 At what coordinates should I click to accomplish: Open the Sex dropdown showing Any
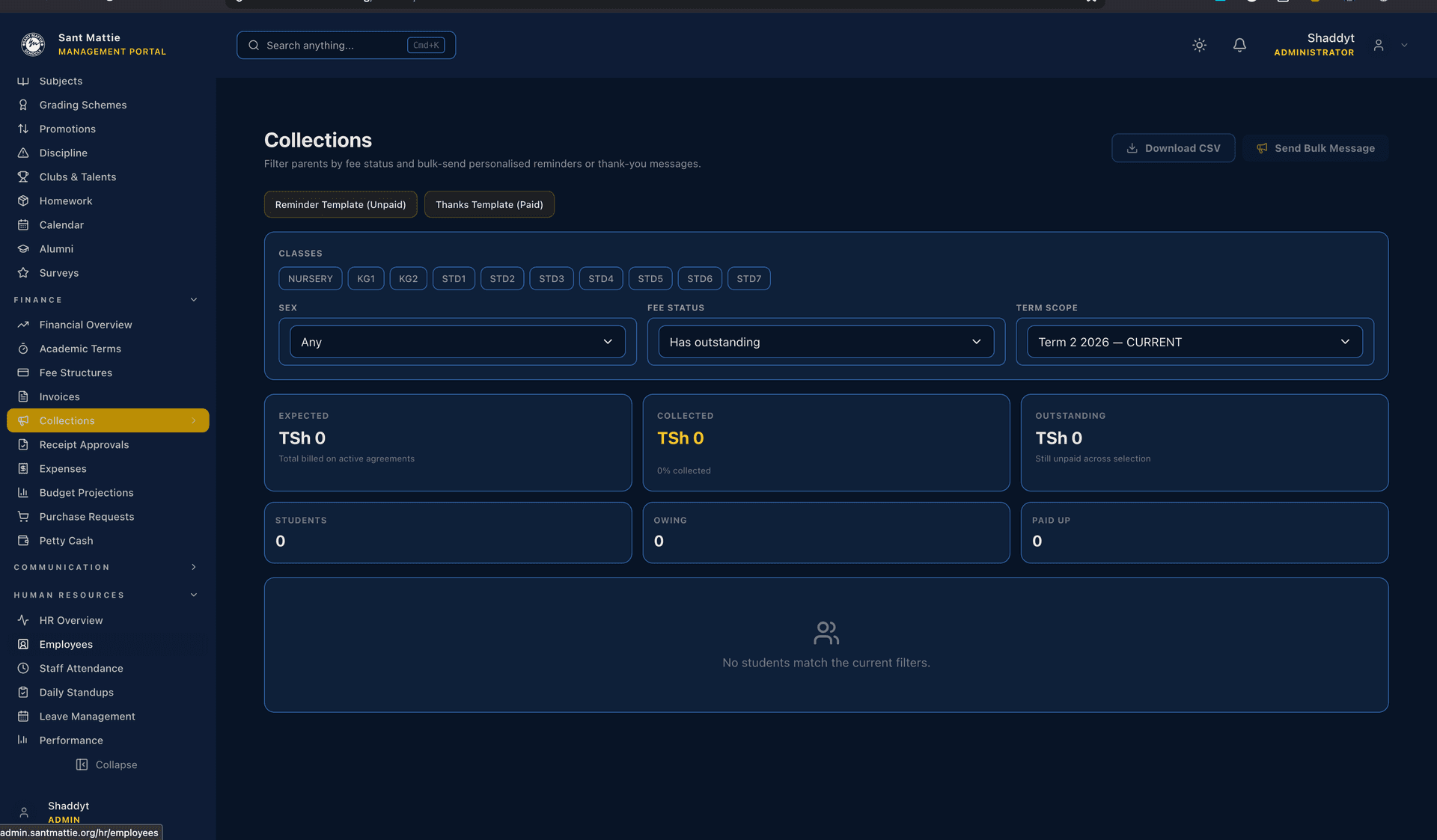(457, 342)
